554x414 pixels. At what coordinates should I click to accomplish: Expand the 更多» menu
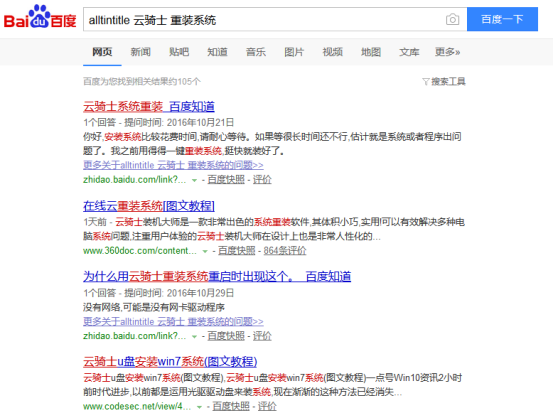(447, 52)
